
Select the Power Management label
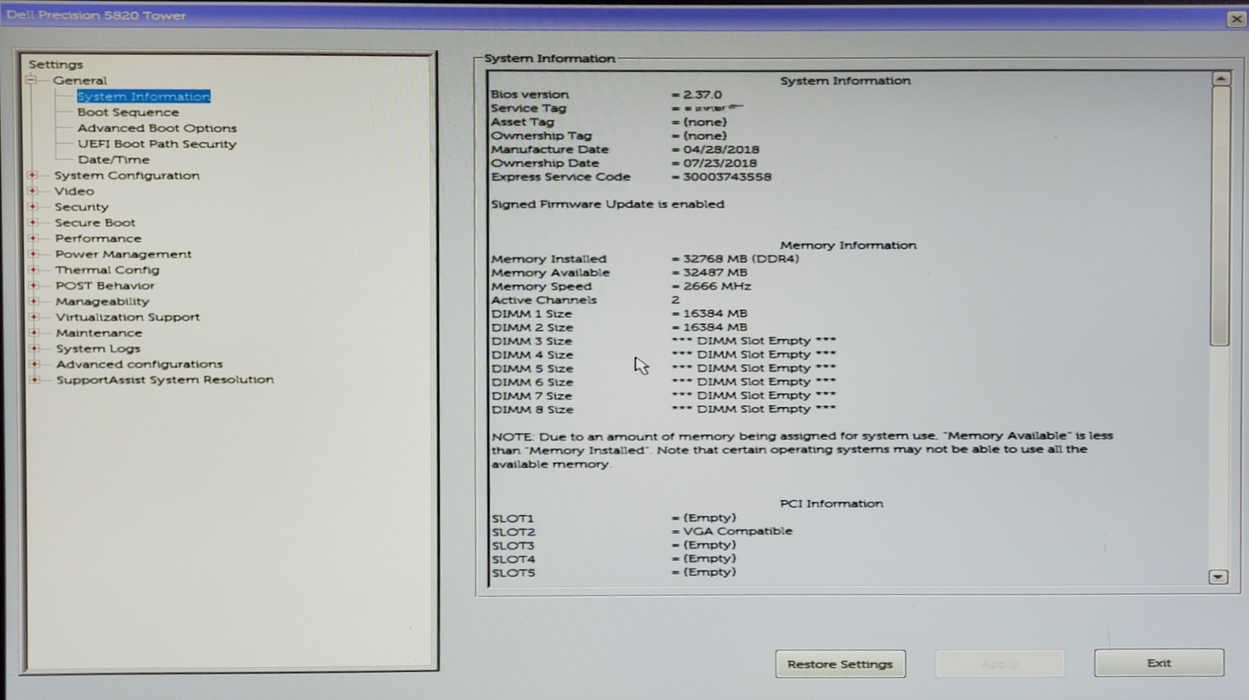point(123,254)
